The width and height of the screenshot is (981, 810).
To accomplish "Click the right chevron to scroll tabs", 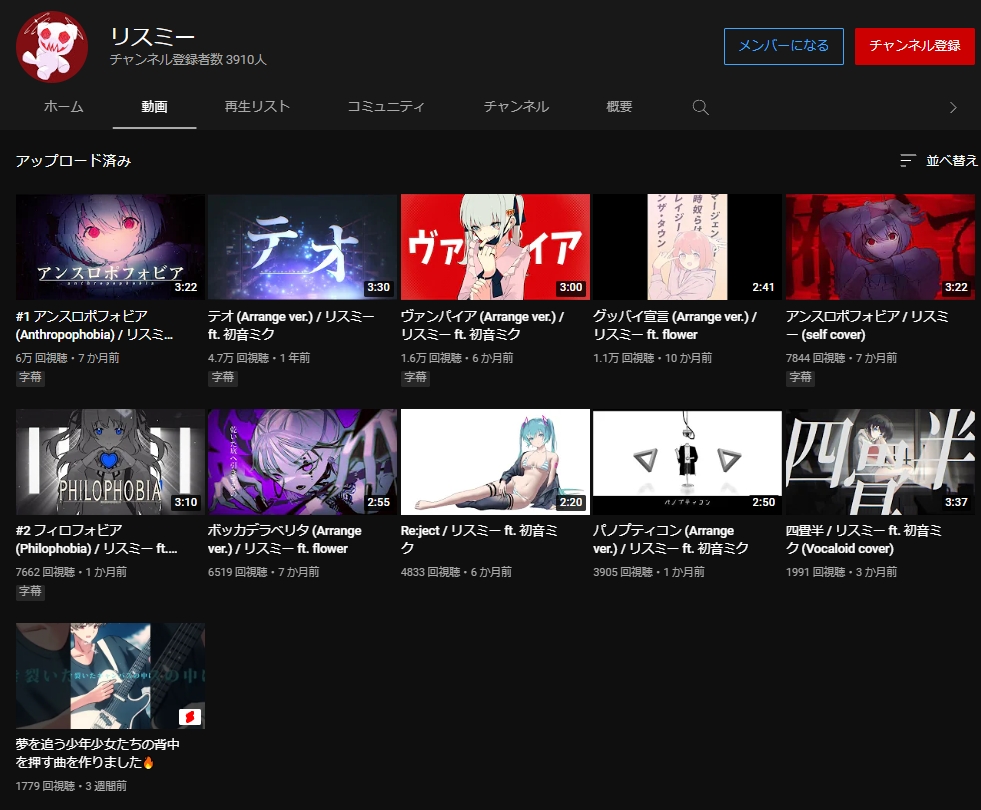I will [x=953, y=108].
